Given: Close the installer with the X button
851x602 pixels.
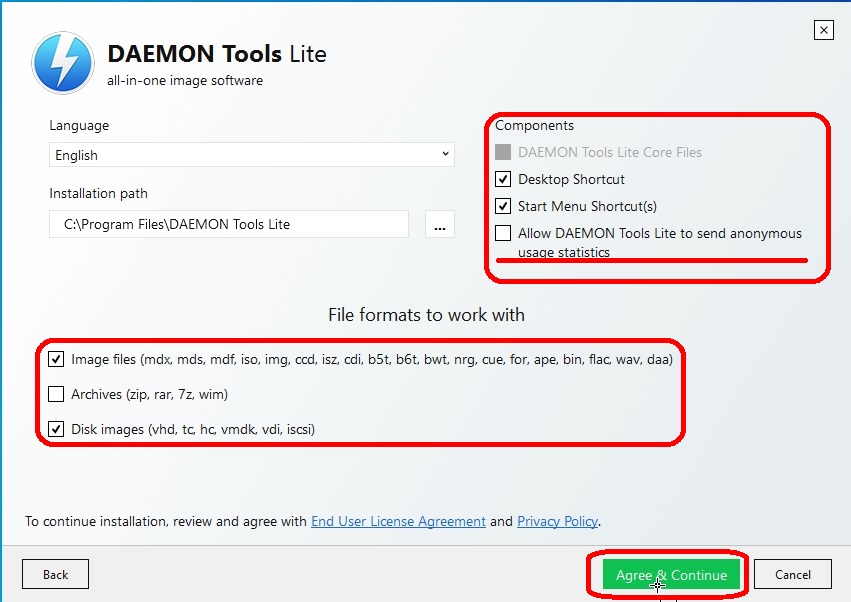Looking at the screenshot, I should [823, 30].
